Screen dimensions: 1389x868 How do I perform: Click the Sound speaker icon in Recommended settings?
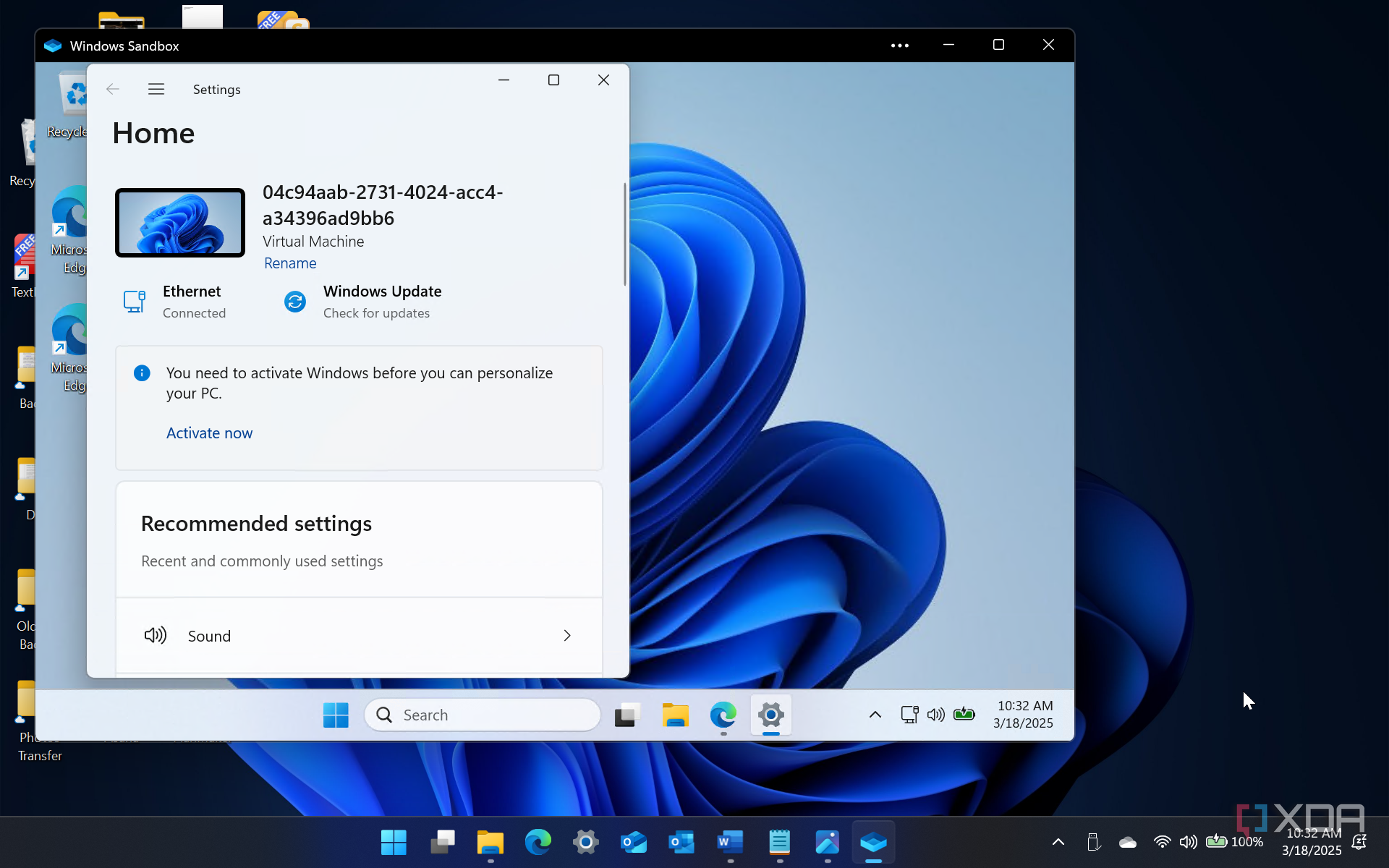pos(156,636)
